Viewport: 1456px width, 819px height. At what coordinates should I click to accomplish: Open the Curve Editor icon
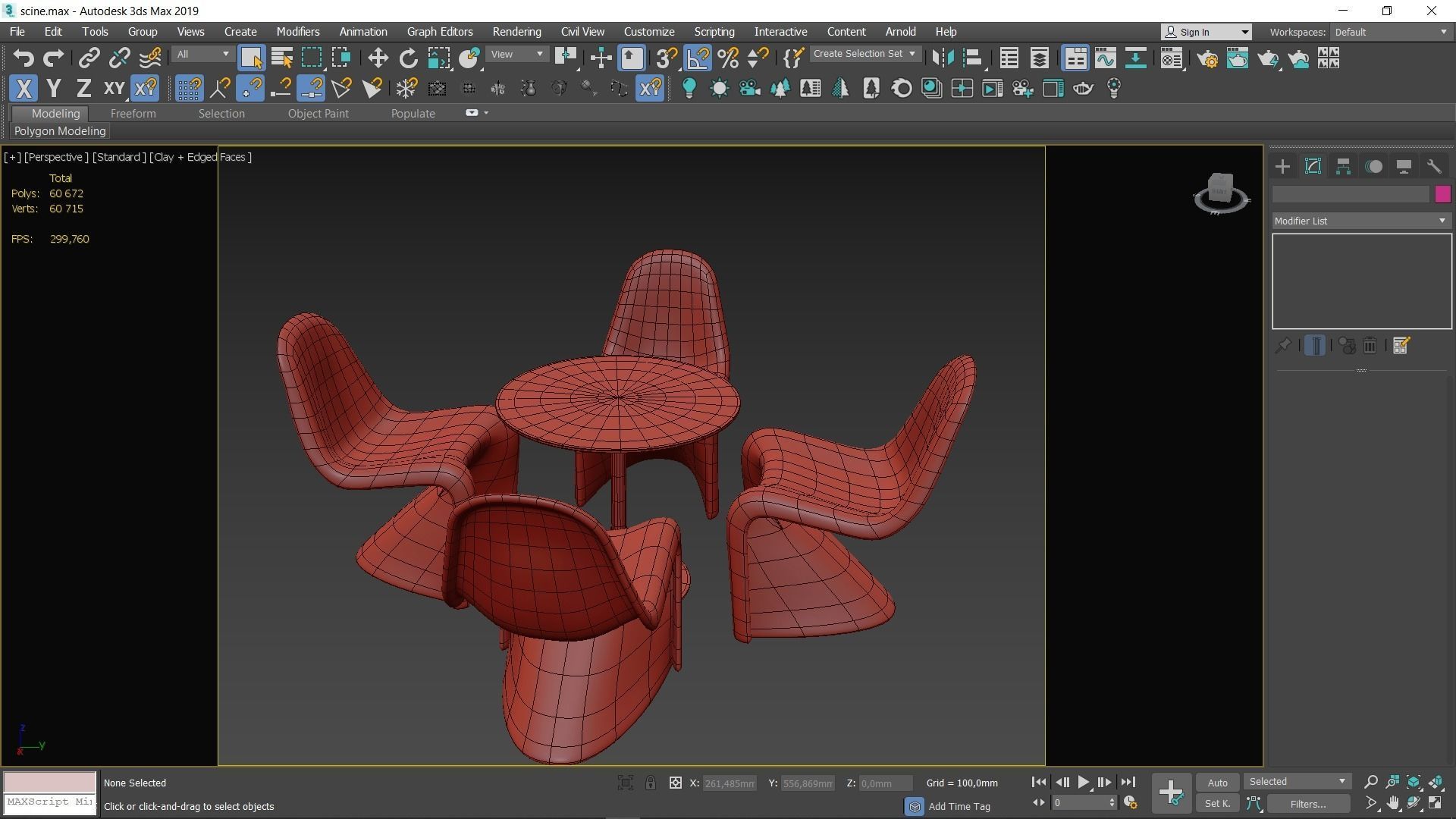(1105, 58)
